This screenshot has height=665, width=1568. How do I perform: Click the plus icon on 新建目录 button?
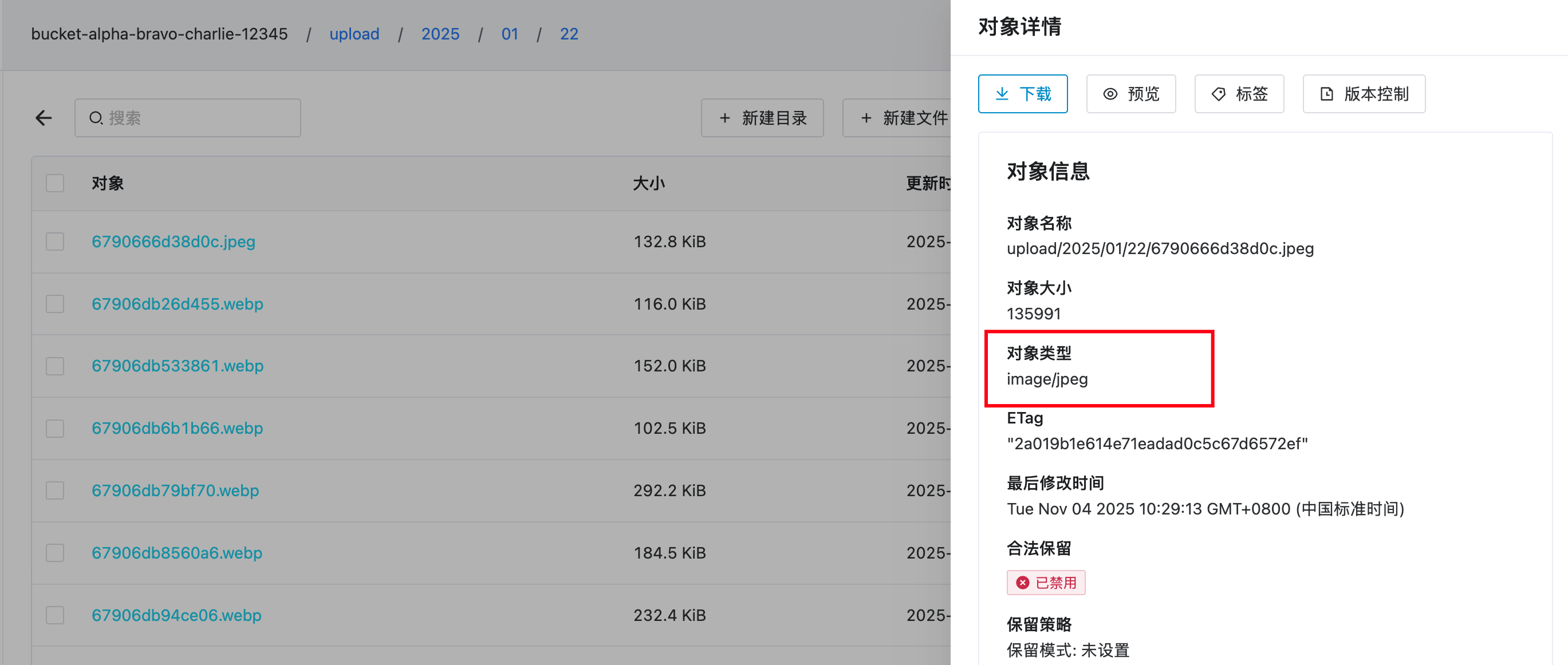[x=725, y=118]
